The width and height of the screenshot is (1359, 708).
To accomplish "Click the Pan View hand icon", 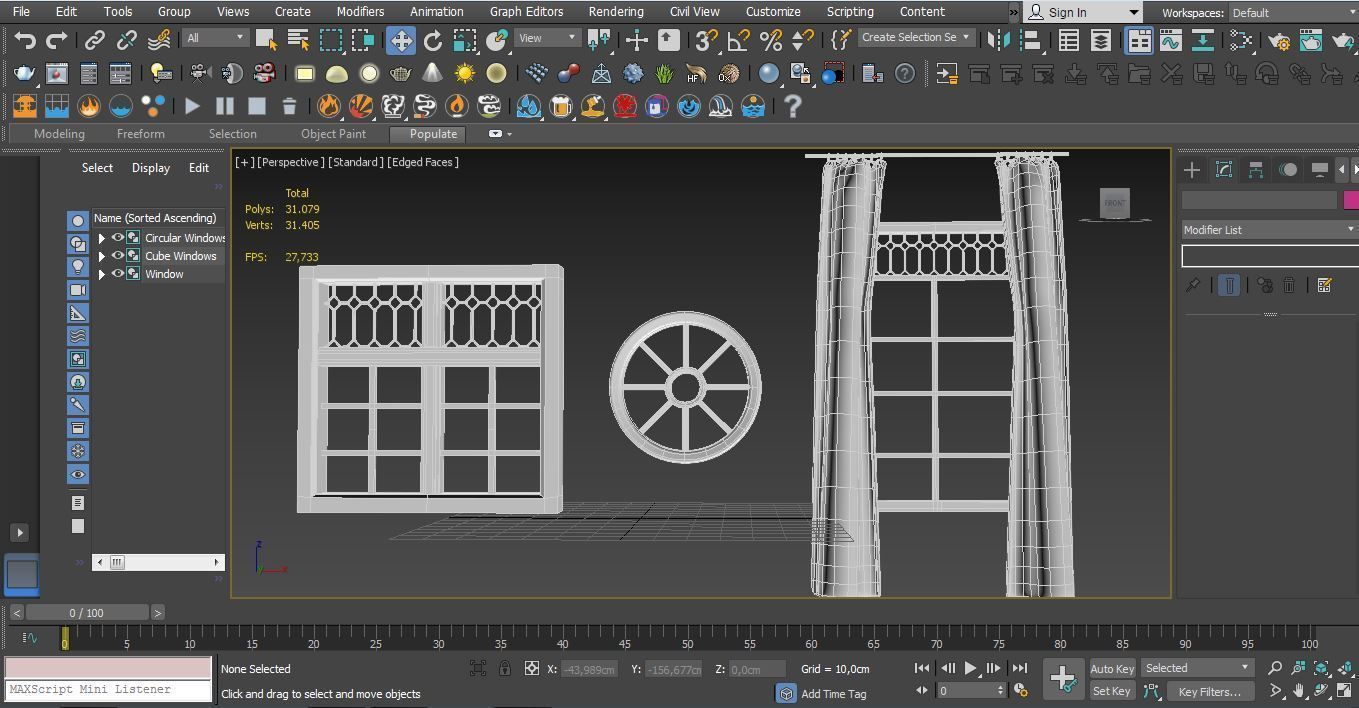I will pos(1298,690).
